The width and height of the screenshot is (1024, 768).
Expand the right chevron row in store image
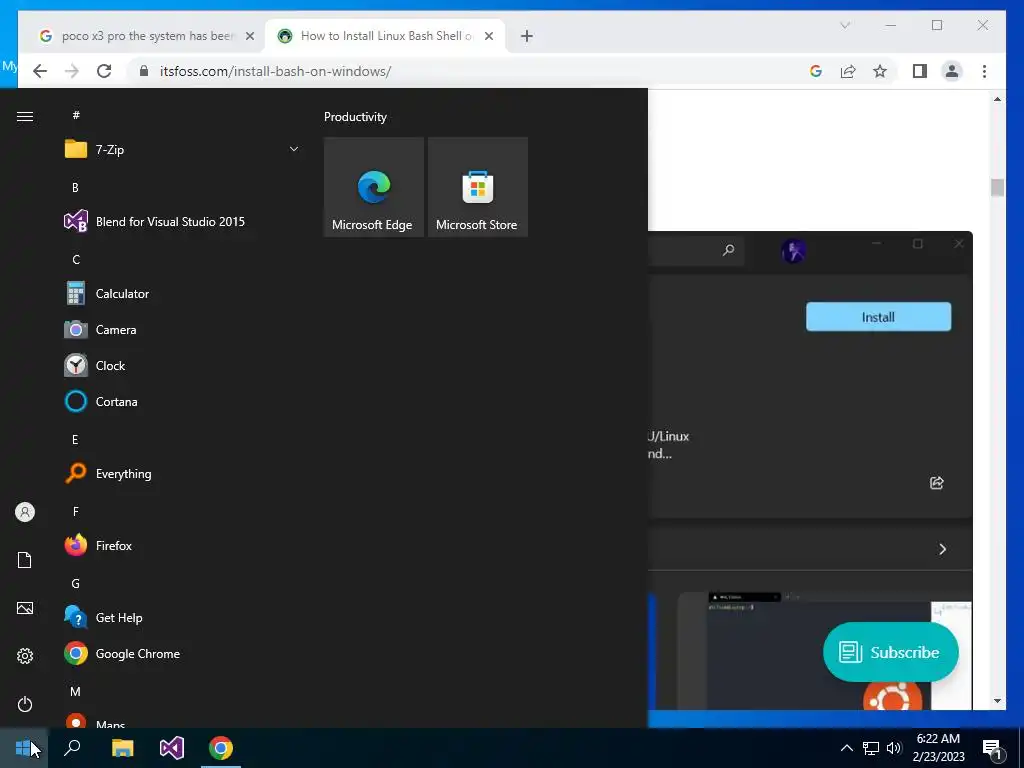(x=942, y=549)
